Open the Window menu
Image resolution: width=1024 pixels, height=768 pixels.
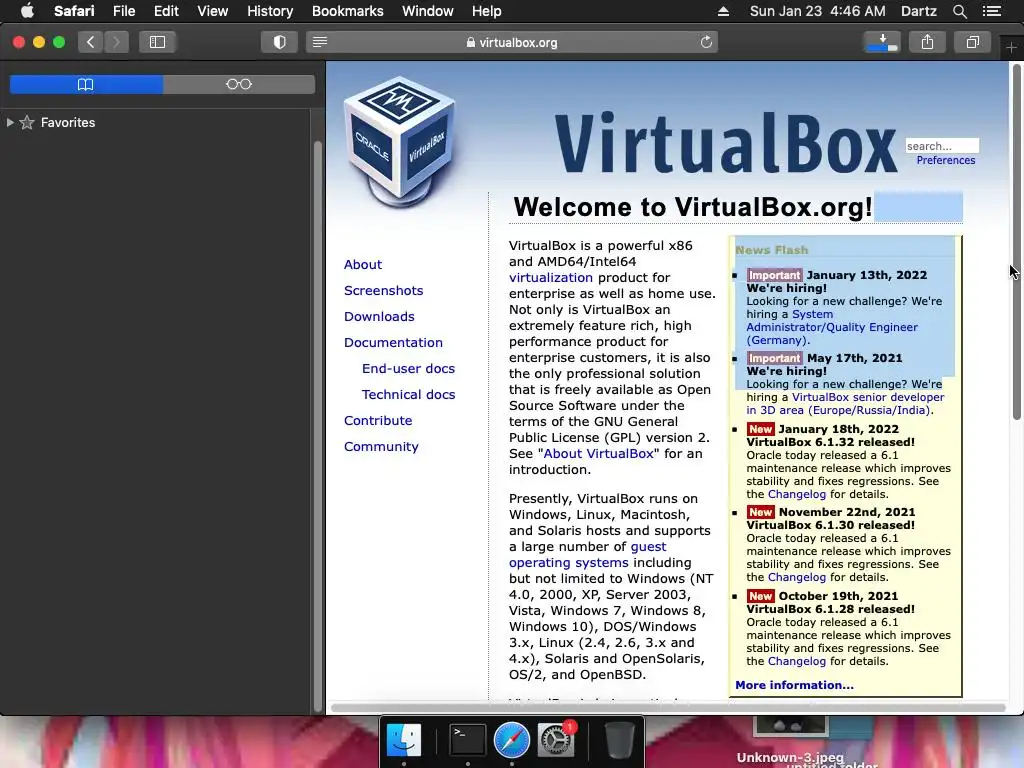coord(428,11)
